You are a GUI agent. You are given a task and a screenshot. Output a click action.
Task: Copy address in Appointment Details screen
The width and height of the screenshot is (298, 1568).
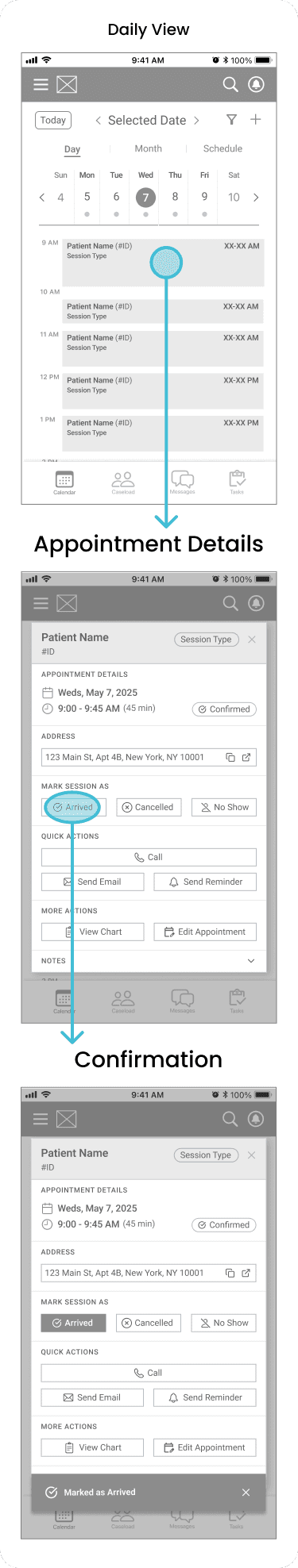[x=230, y=757]
